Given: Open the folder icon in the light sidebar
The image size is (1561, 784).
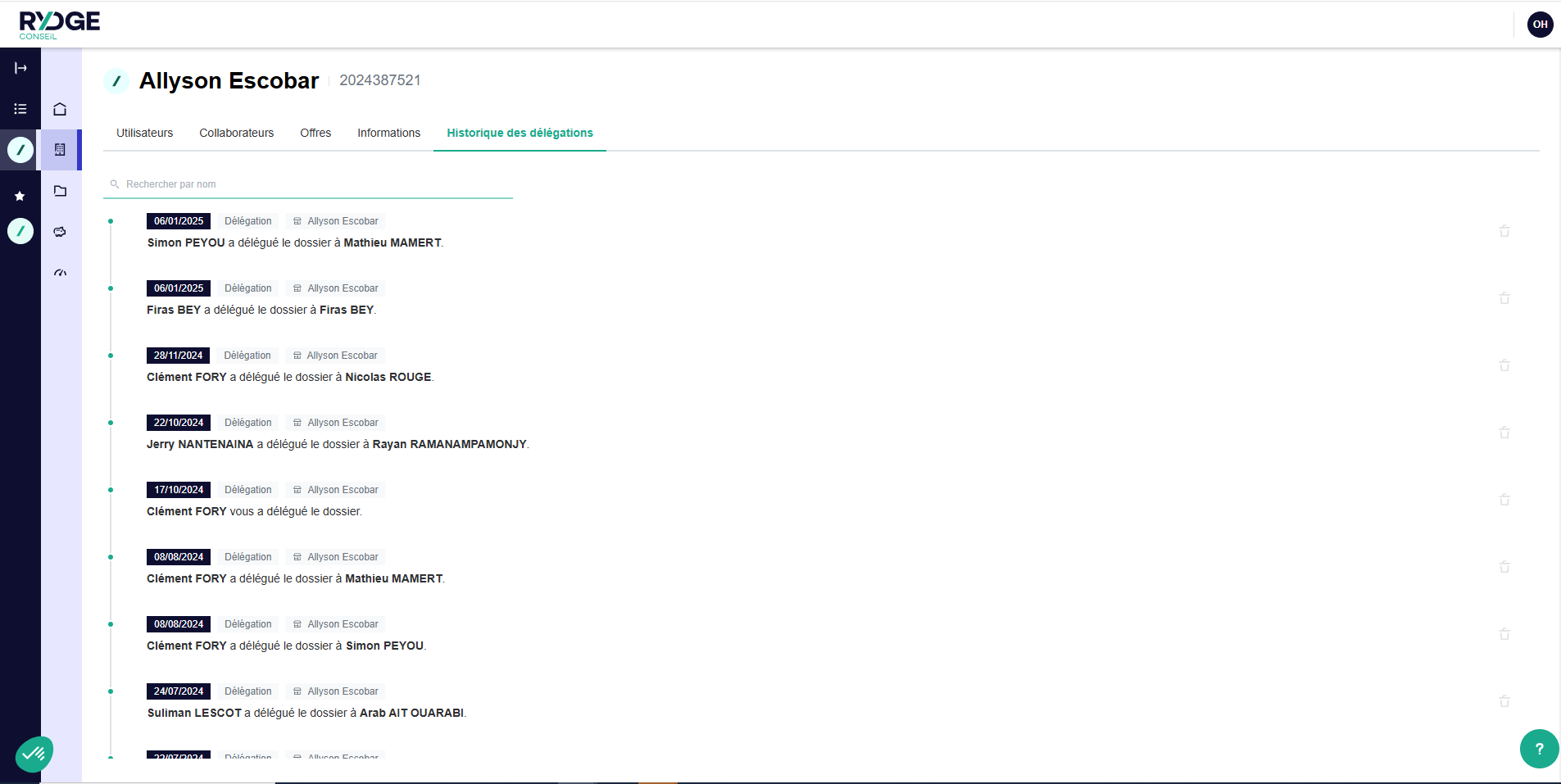Looking at the screenshot, I should pyautogui.click(x=60, y=191).
